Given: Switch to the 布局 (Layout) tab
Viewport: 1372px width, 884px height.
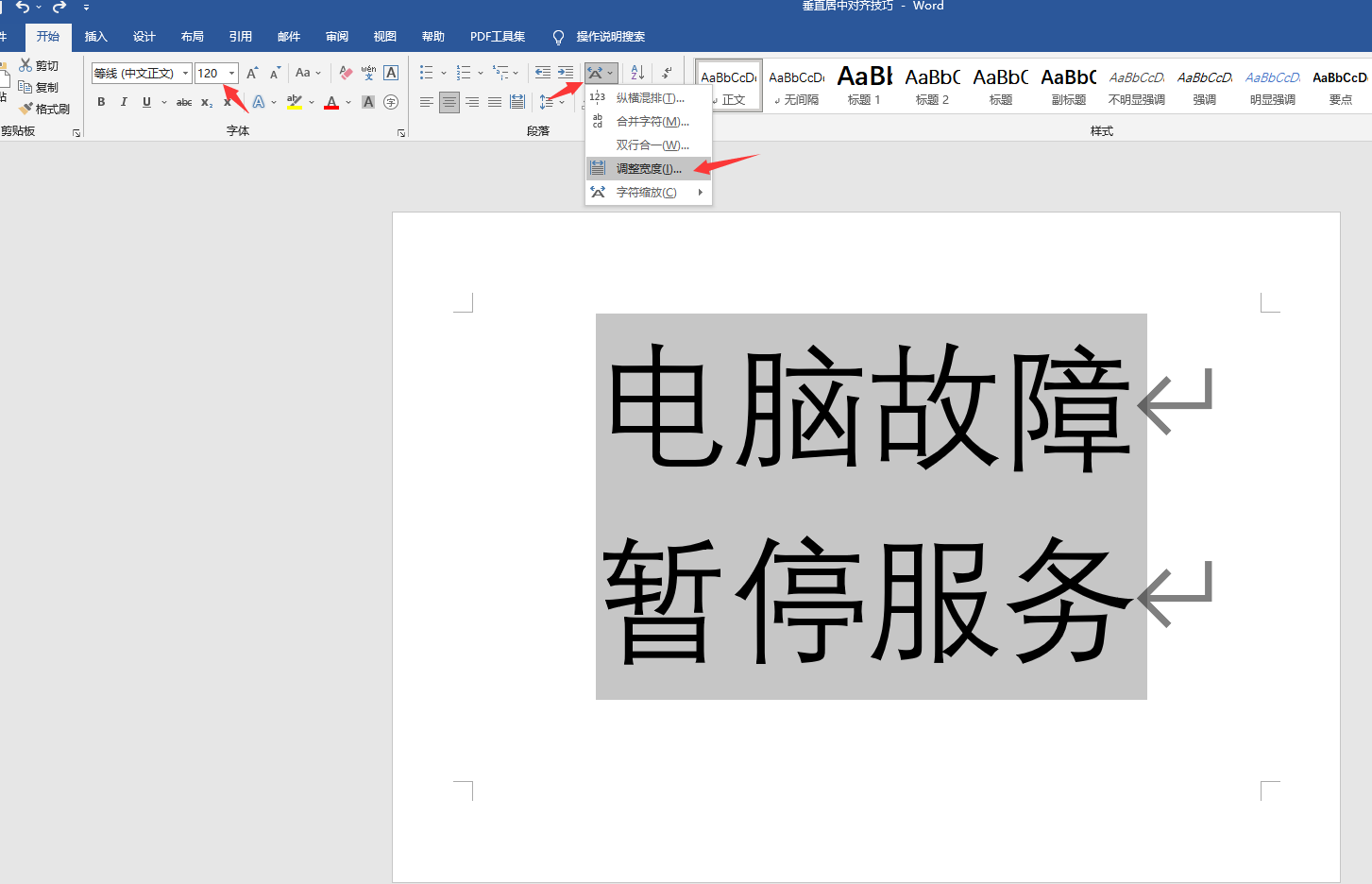Looking at the screenshot, I should [x=193, y=37].
